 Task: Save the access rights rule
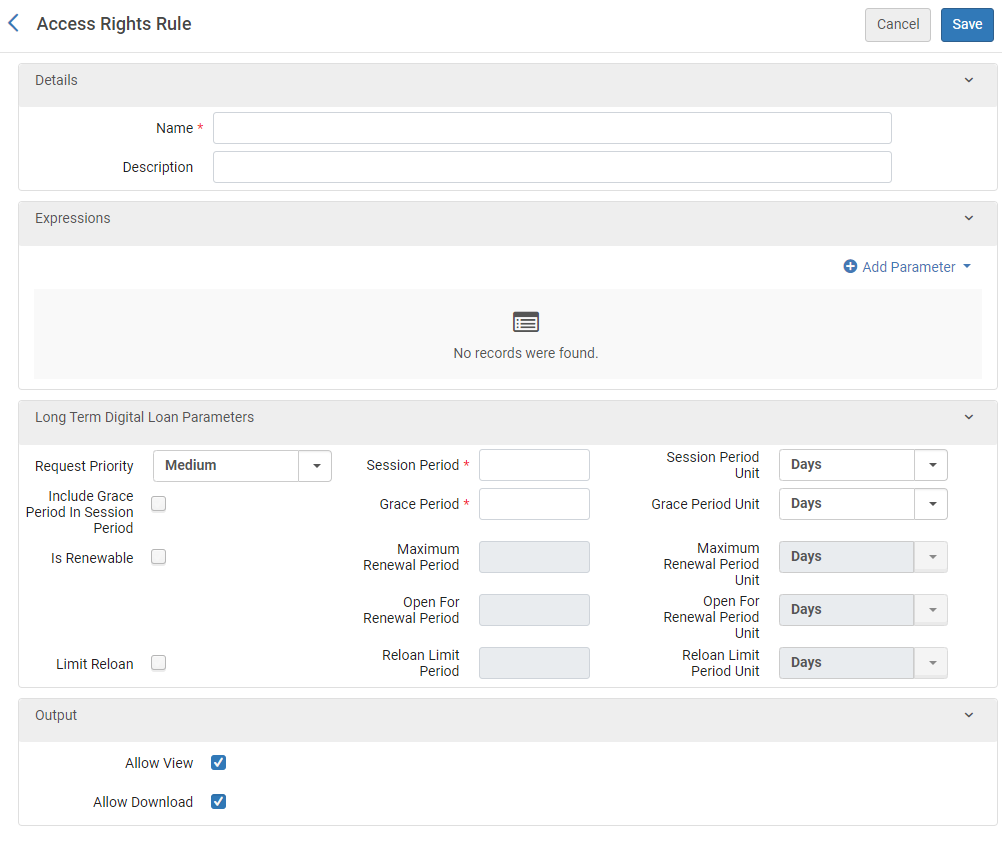coord(966,24)
